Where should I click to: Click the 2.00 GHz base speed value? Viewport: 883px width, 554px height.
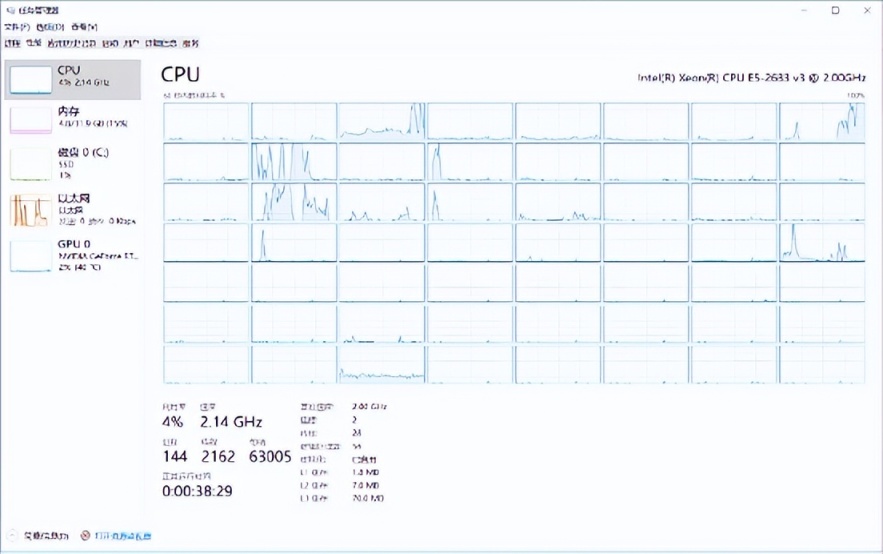[369, 406]
